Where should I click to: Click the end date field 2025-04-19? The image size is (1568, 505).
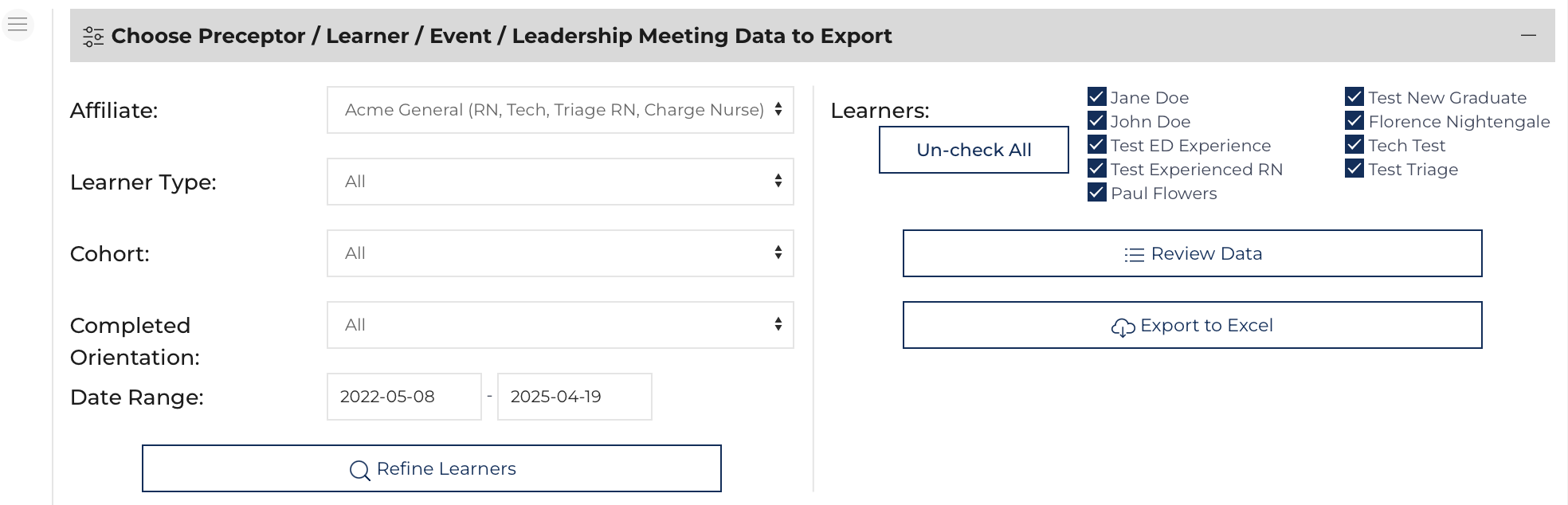point(574,397)
